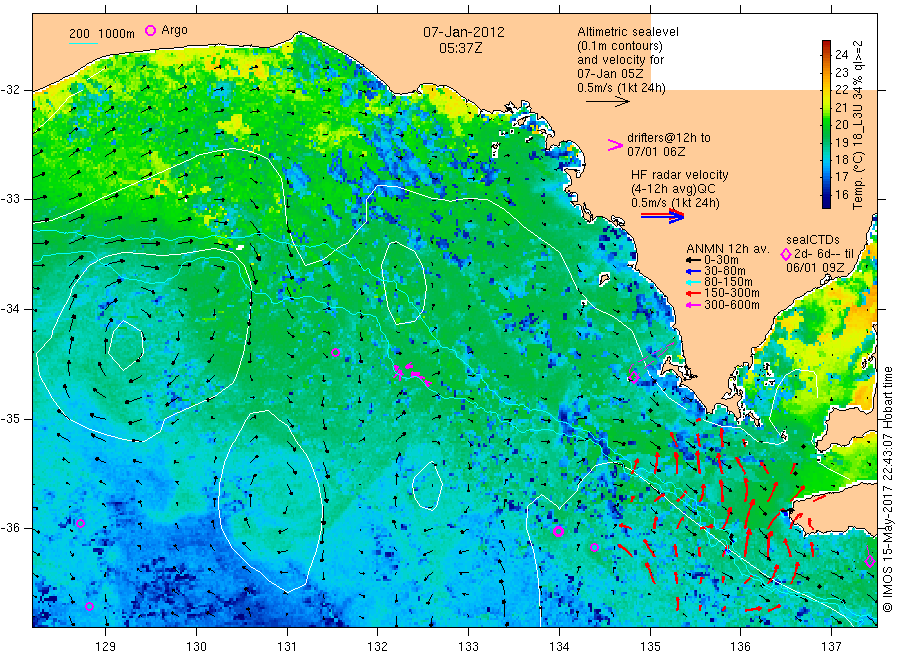The height and width of the screenshot is (660, 900).
Task: Select the Argo marker just right of 134.3E 36.2S
Action: pyautogui.click(x=595, y=548)
